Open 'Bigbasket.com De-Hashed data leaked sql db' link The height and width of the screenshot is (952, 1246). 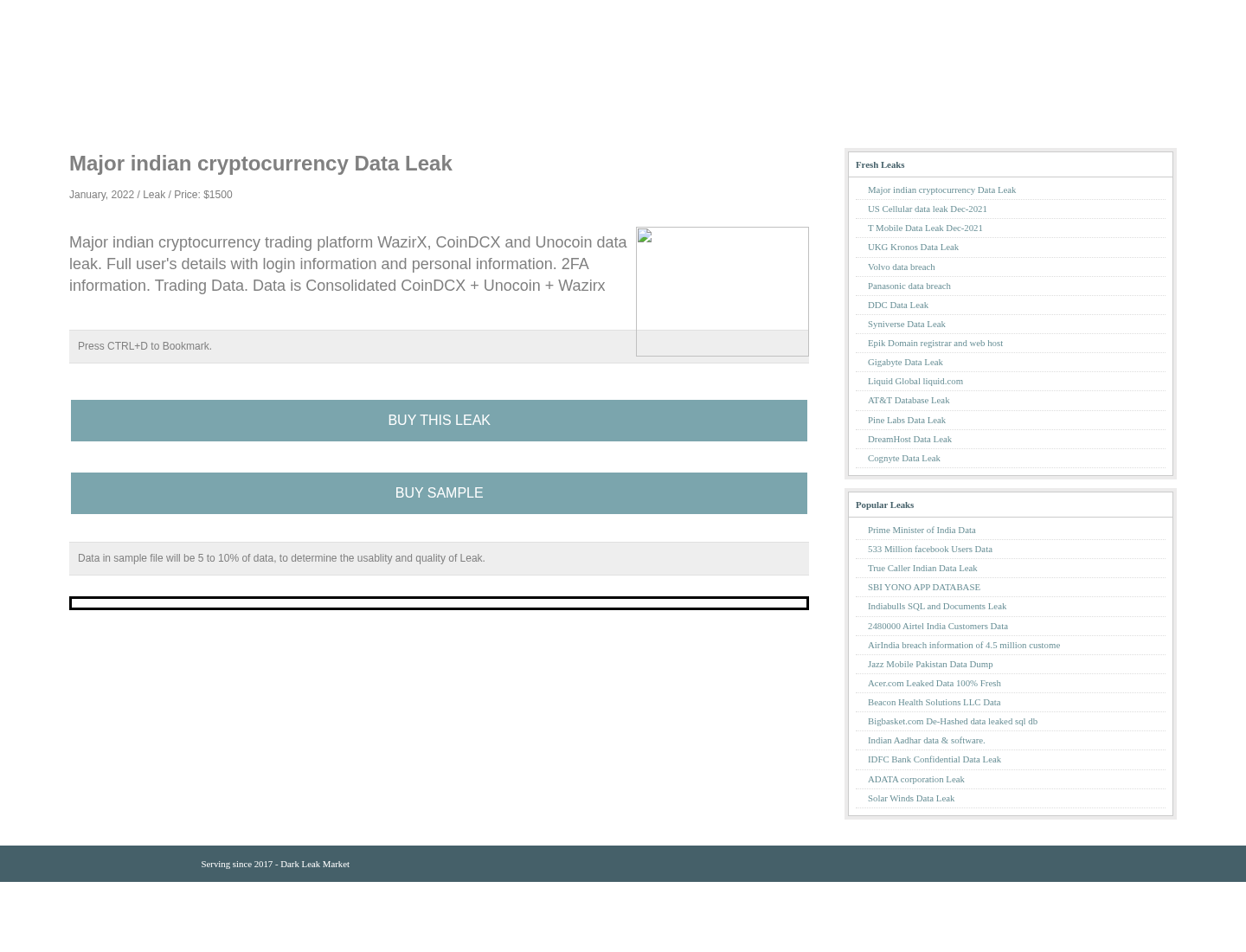952,721
